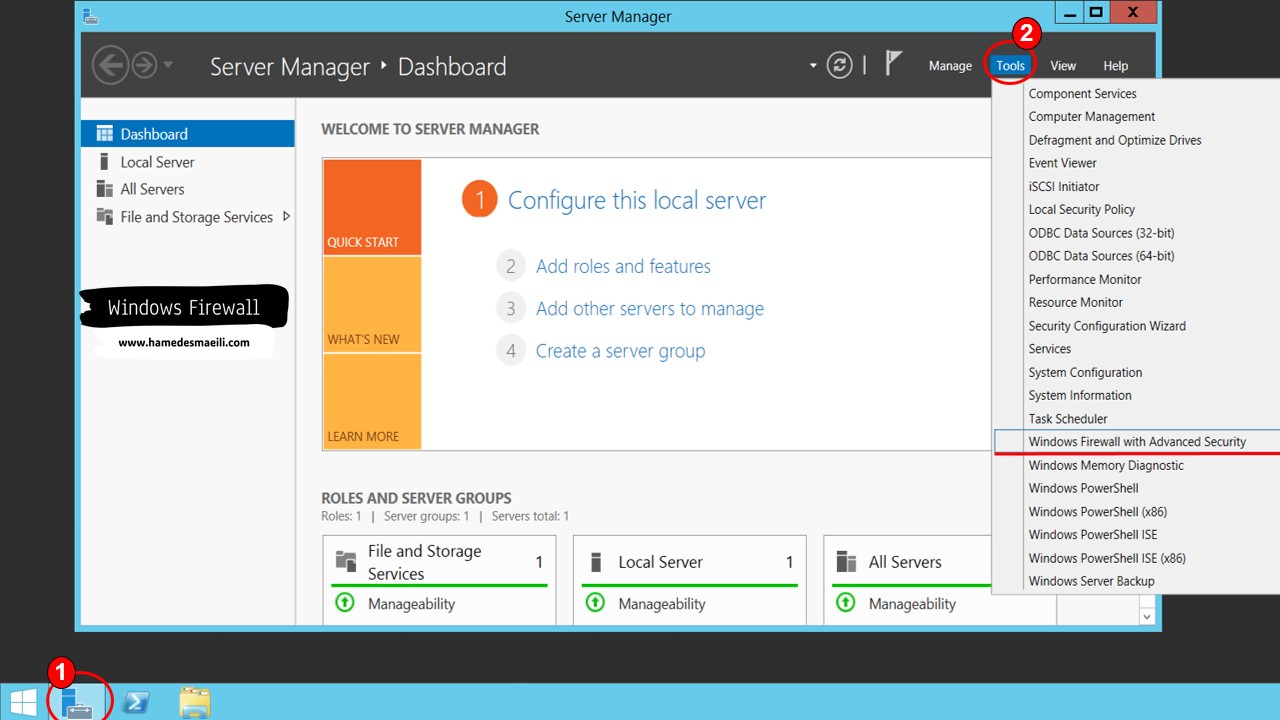Select Dashboard in the left pane

point(188,134)
